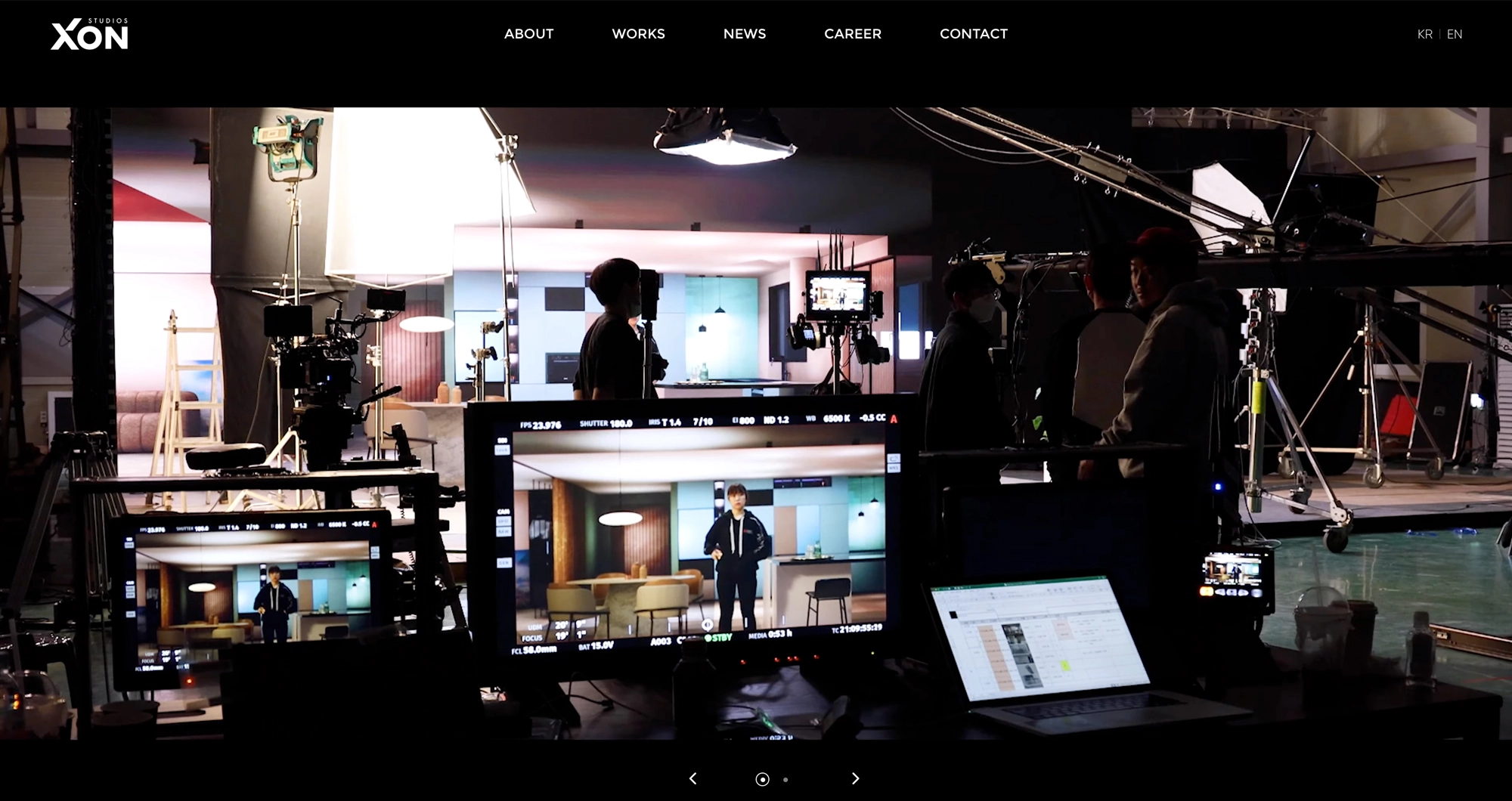
Task: Advance to next slide with right chevron
Action: coord(855,778)
